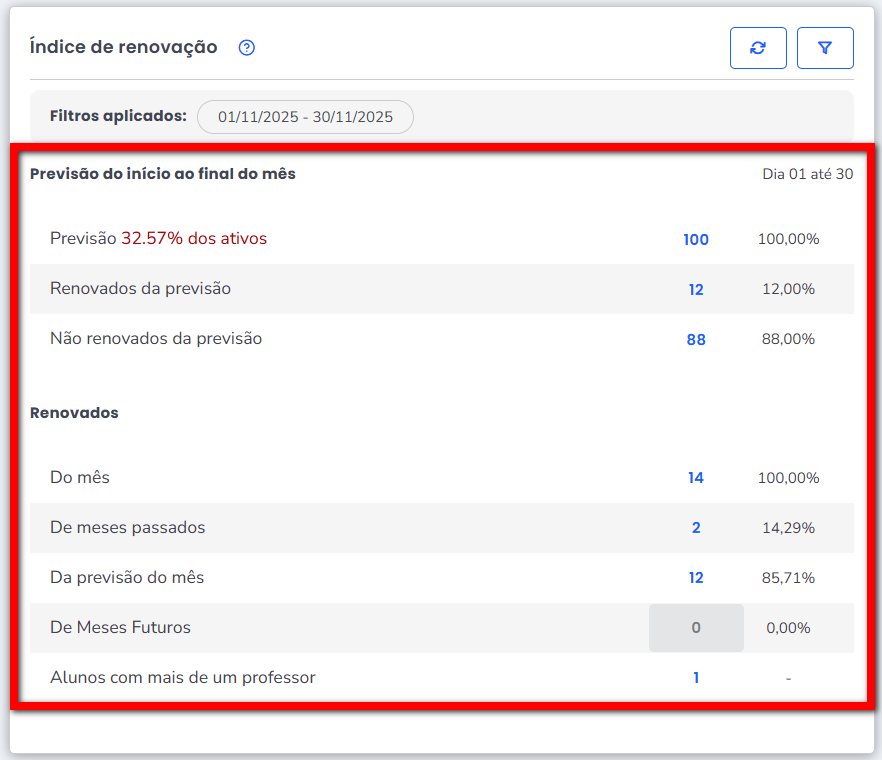Click the Previsão 32.57% dos ativos label
The image size is (882, 760).
click(158, 239)
